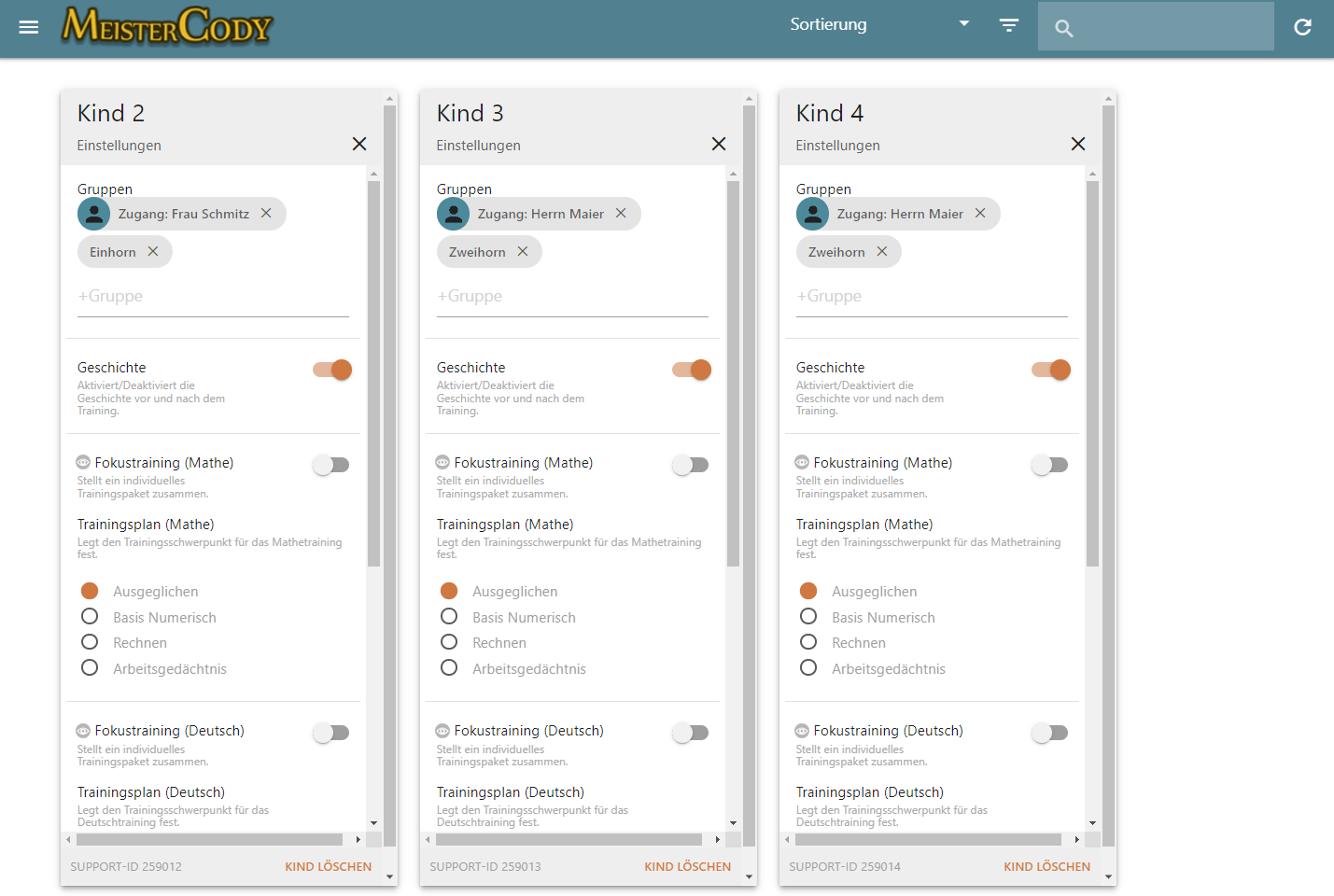
Task: Select Rechnen radio for Kind 2
Action: coord(90,642)
